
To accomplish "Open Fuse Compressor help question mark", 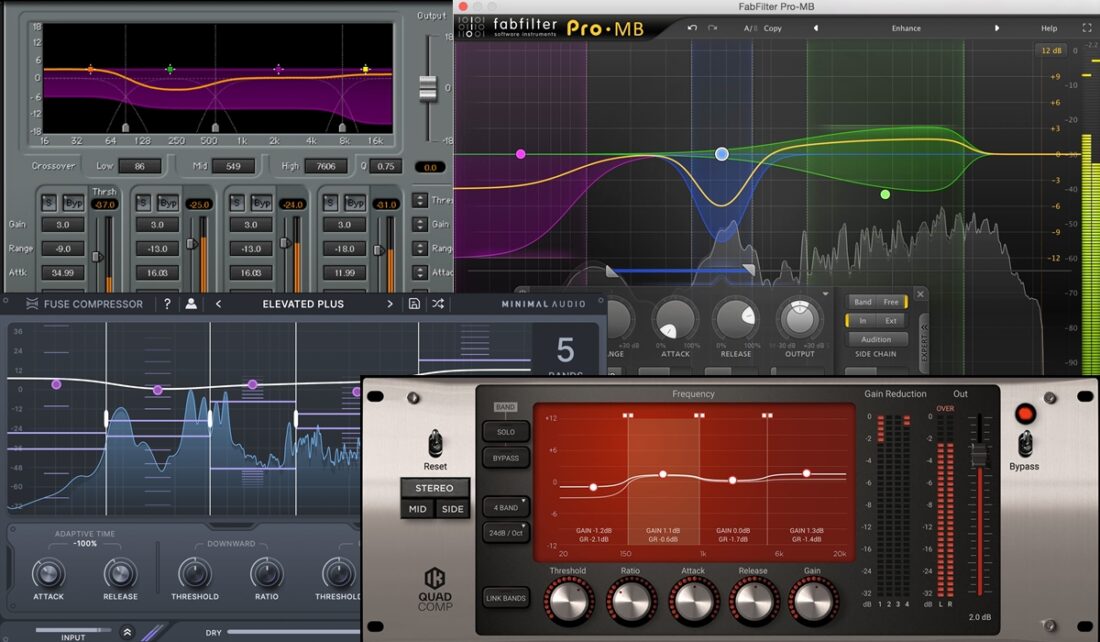I will (x=167, y=304).
